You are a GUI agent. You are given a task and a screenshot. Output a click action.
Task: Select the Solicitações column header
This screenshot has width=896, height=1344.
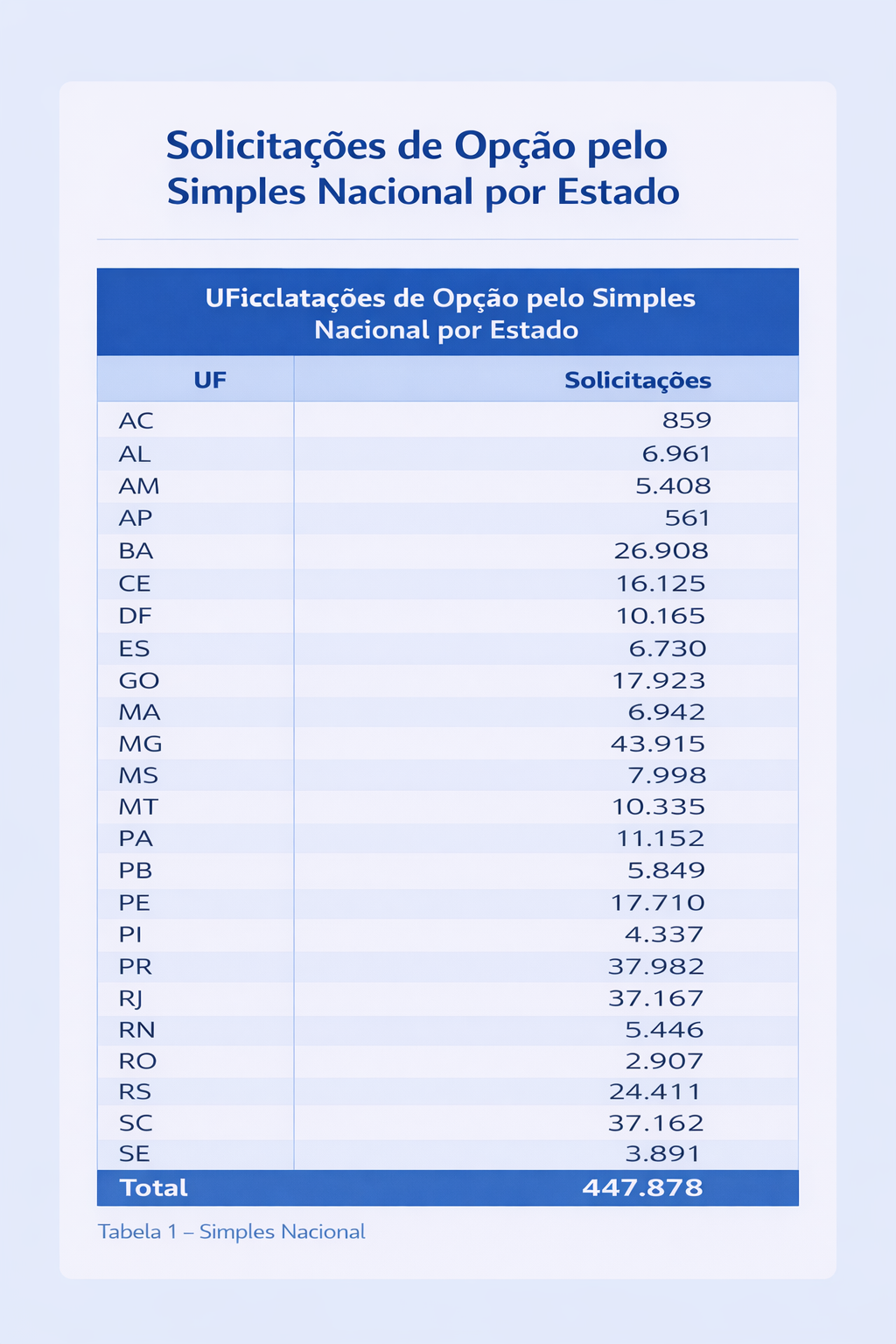pyautogui.click(x=637, y=380)
